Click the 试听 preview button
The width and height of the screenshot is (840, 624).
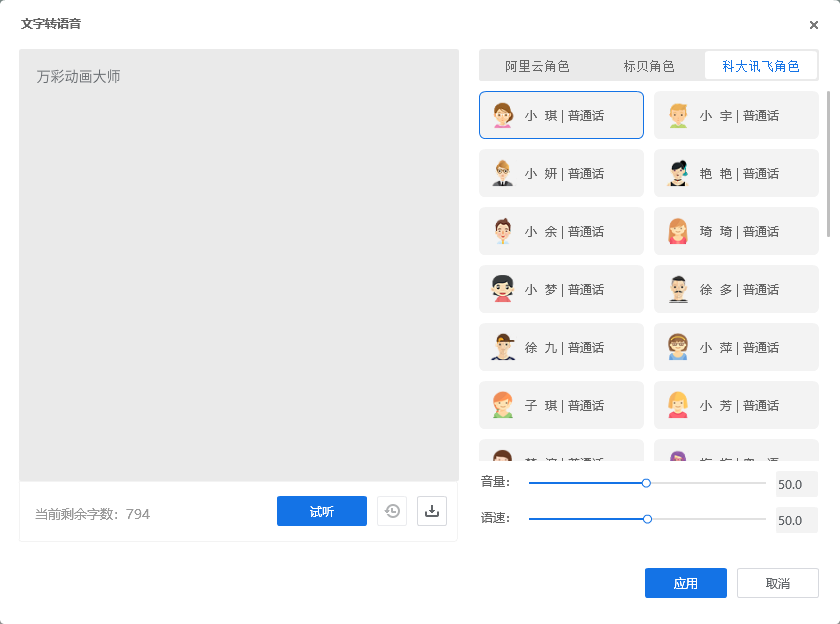tap(321, 511)
